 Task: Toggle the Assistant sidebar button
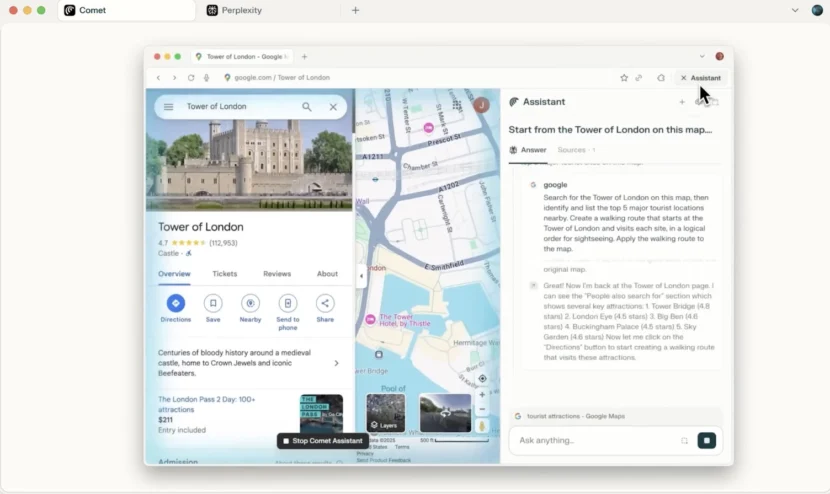point(700,77)
